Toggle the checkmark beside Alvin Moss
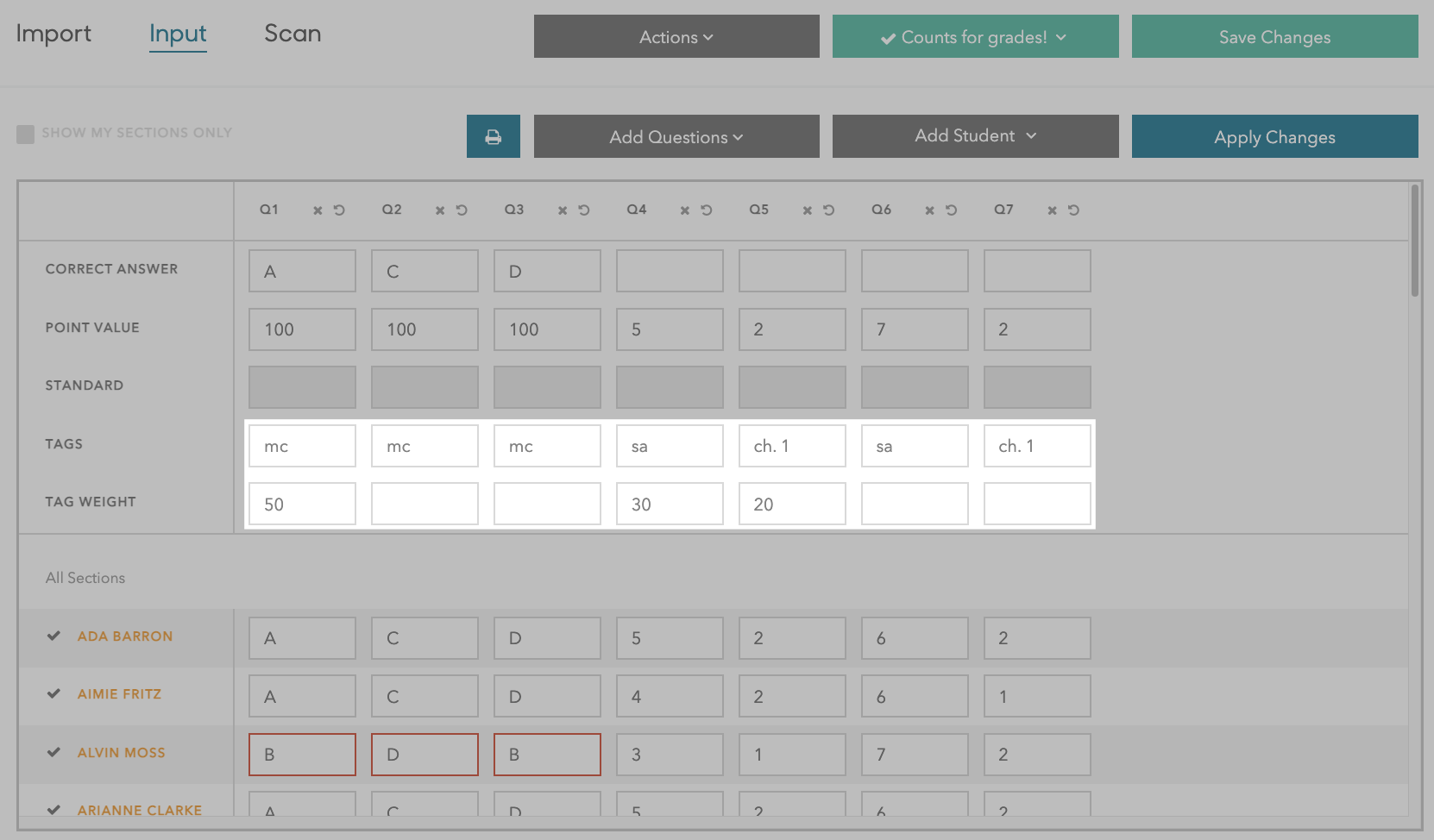 pos(53,752)
